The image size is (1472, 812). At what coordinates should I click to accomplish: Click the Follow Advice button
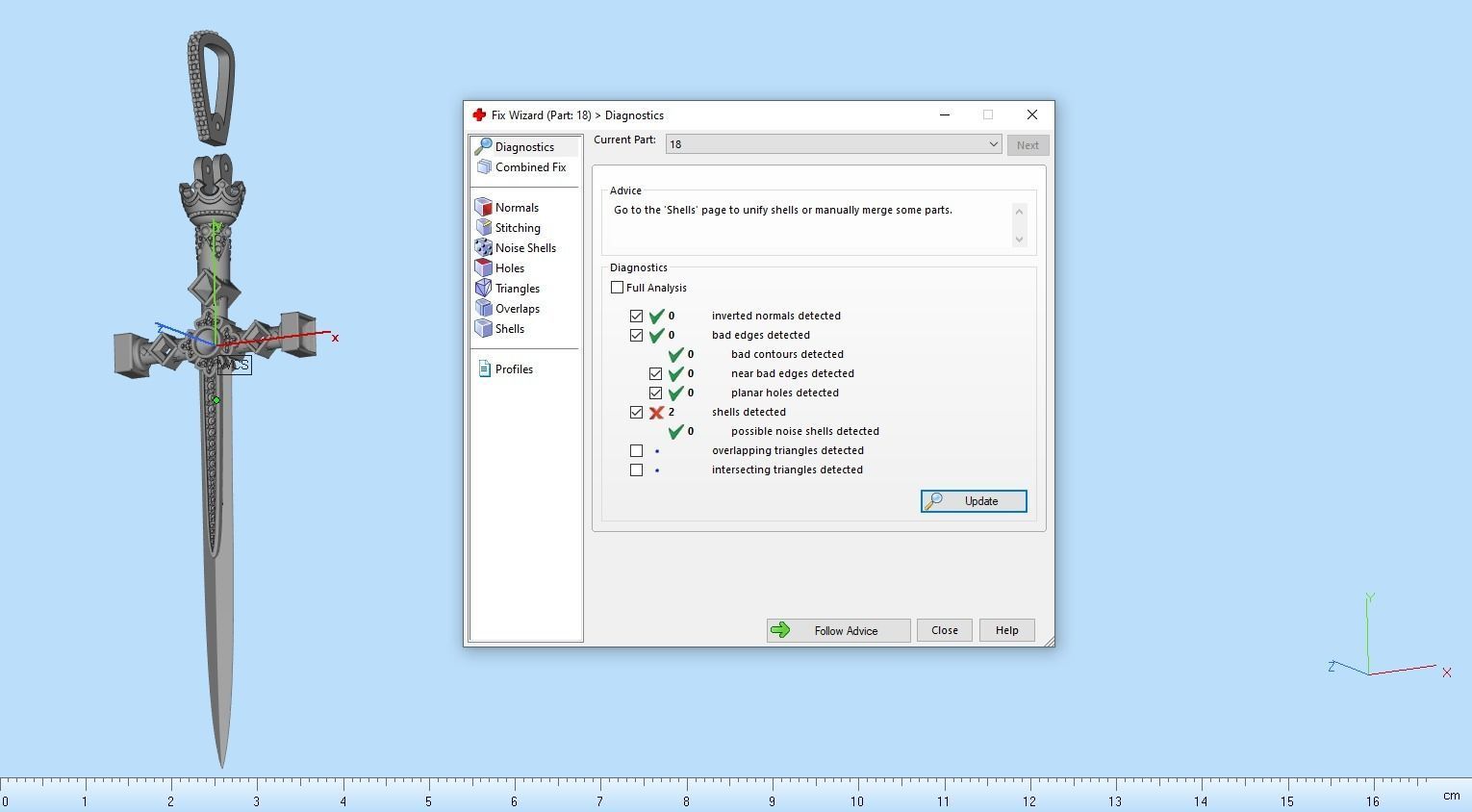coord(838,630)
